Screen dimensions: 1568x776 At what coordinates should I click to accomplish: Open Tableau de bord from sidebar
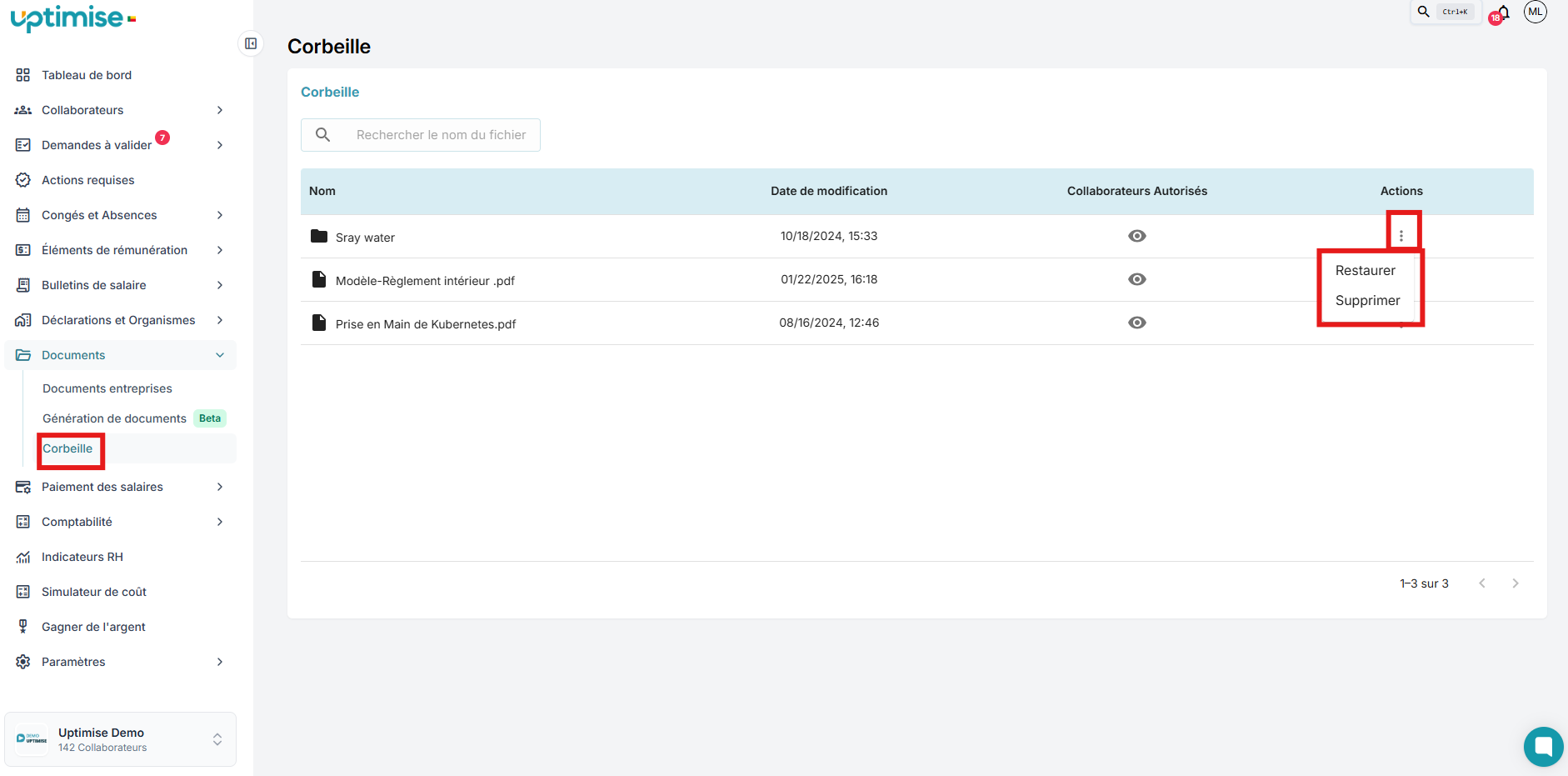pyautogui.click(x=87, y=75)
